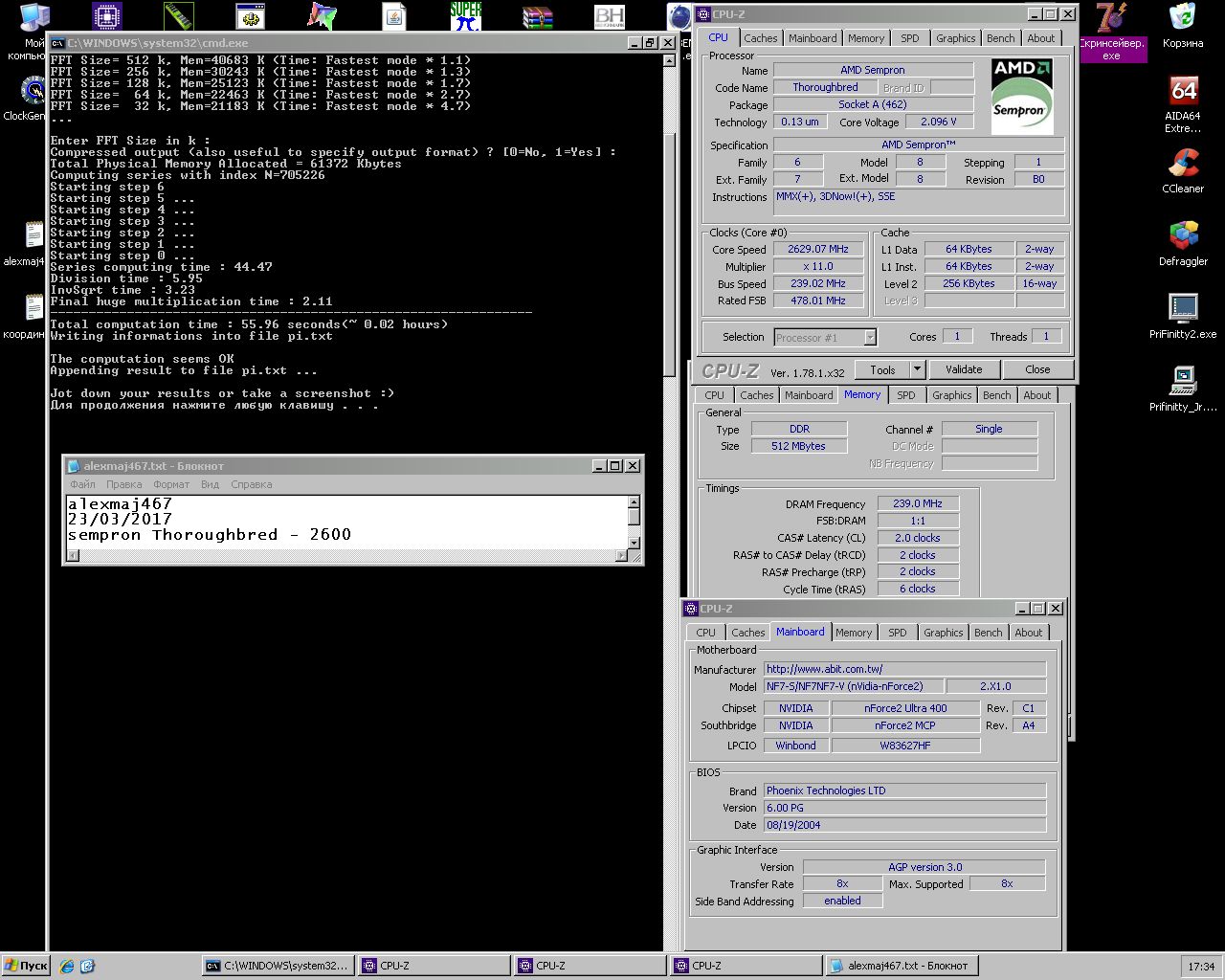
Task: Click the Notepad title bar icon
Action: [74, 466]
